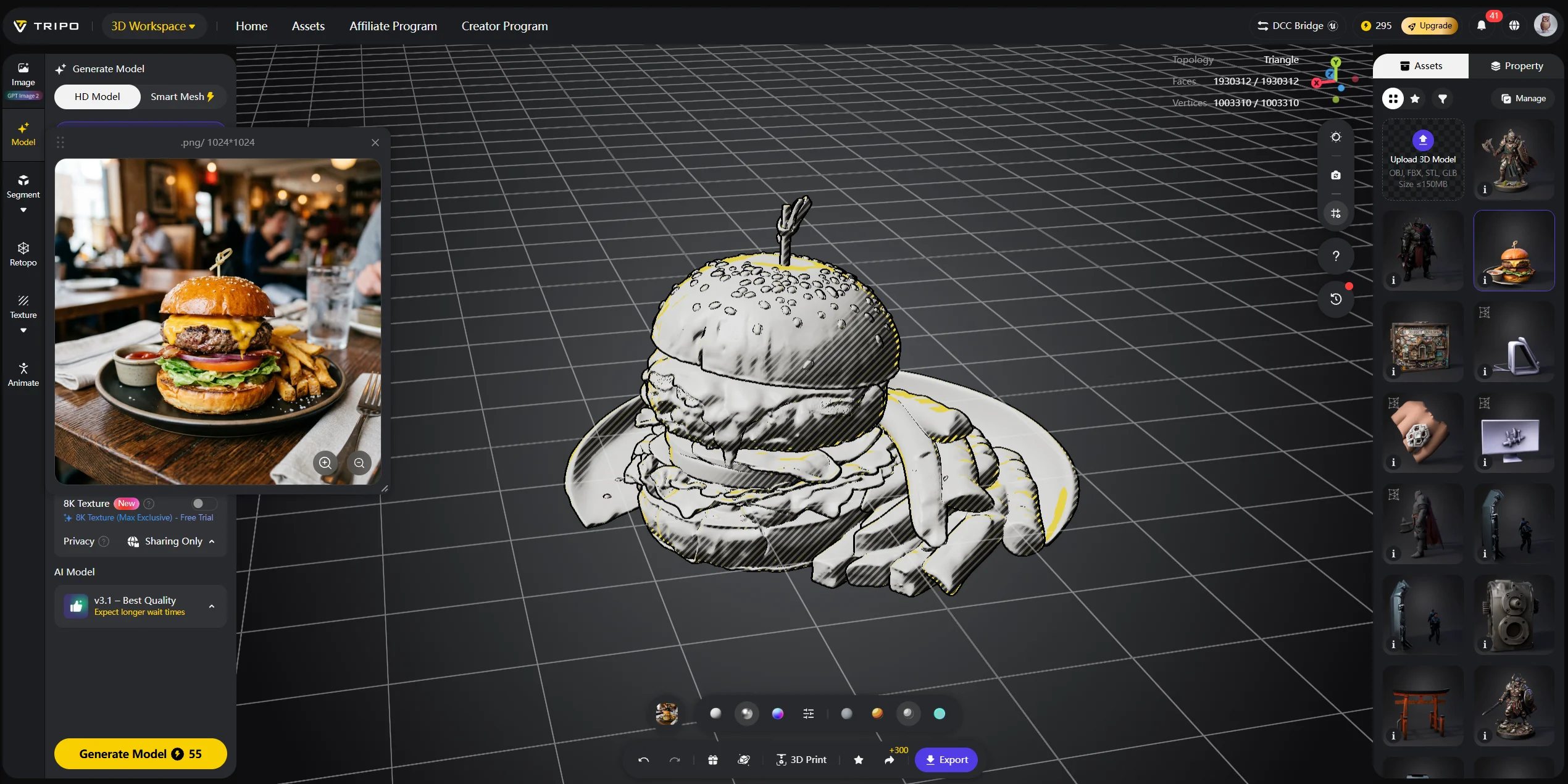Viewport: 1568px width, 784px height.
Task: Open the Retopo tool
Action: (23, 254)
